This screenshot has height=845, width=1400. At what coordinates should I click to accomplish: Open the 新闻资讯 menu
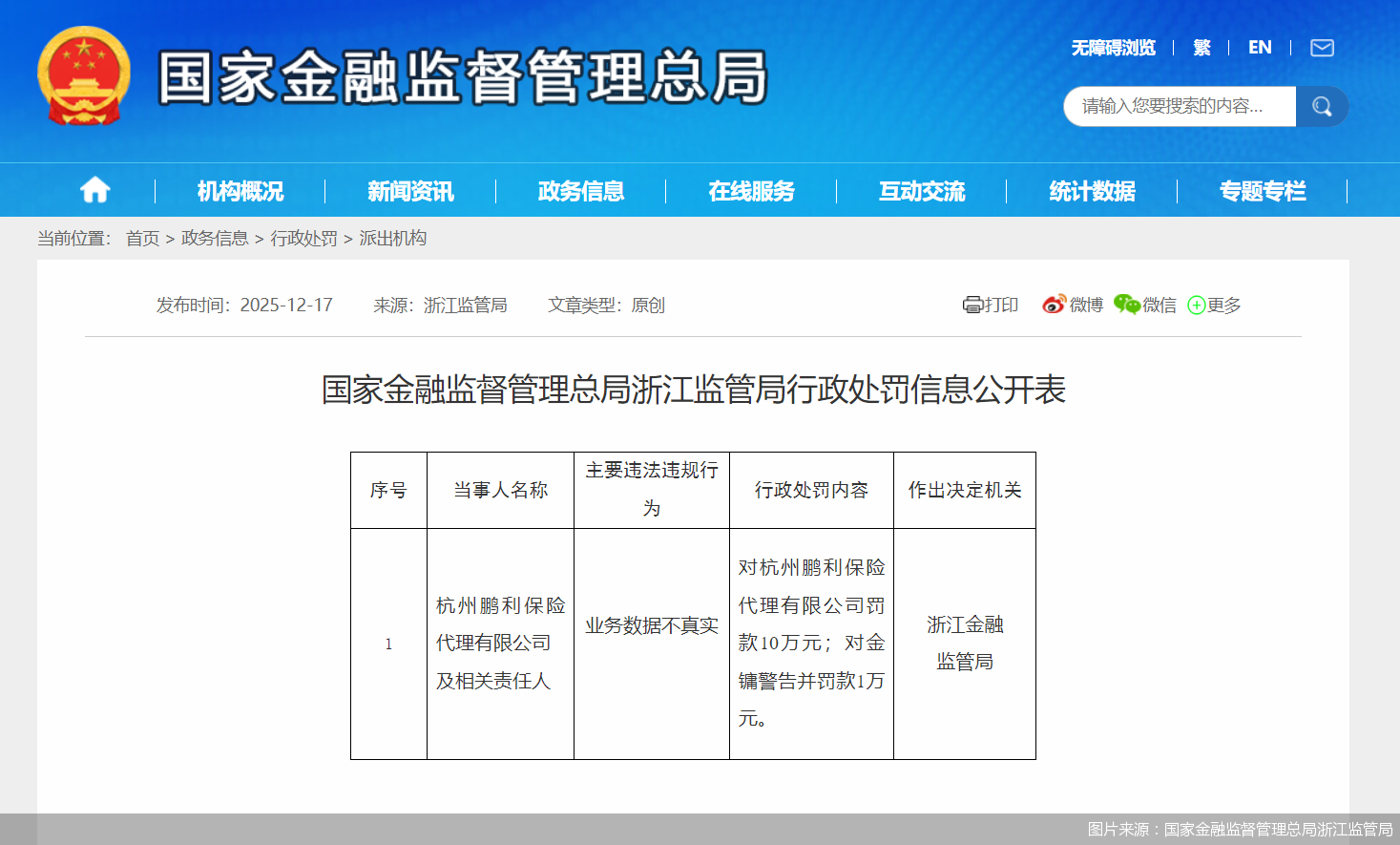point(409,191)
